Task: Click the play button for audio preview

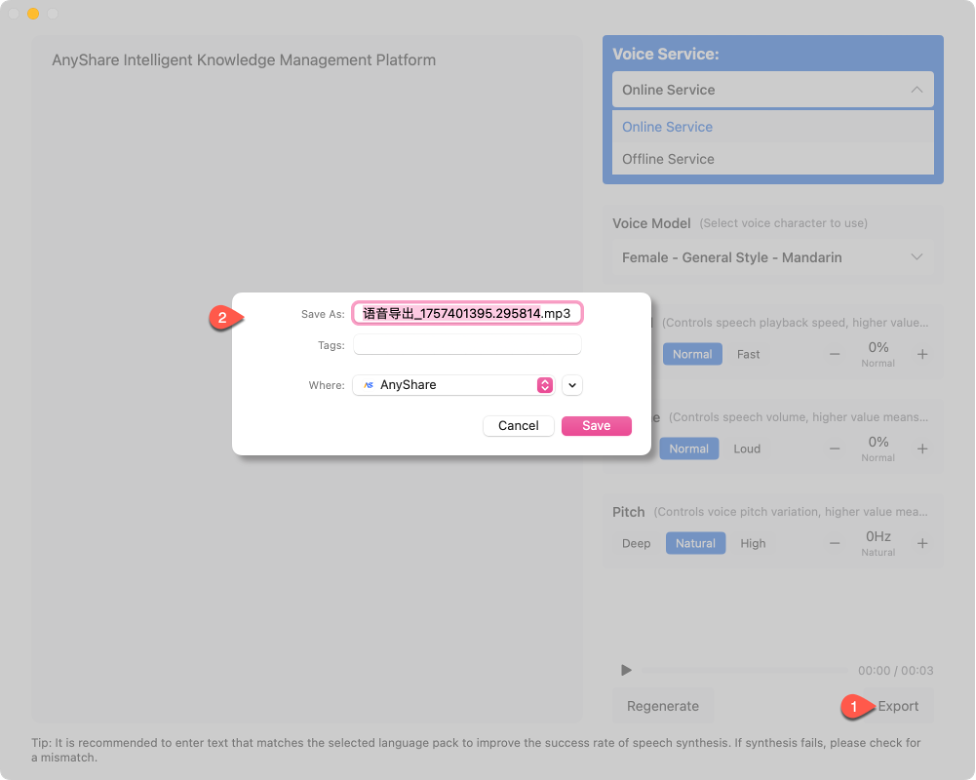Action: (x=626, y=670)
